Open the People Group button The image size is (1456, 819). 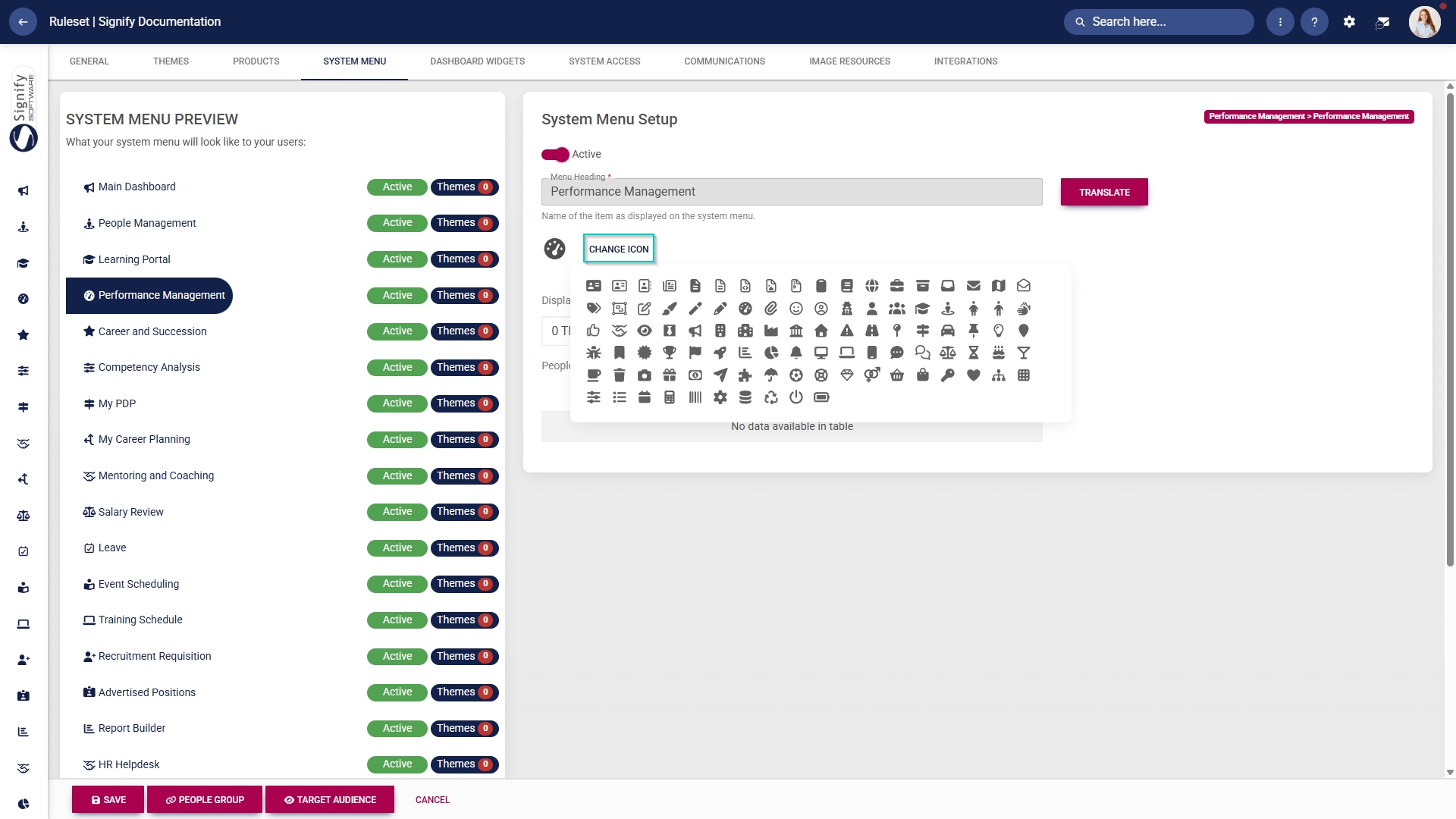tap(205, 800)
